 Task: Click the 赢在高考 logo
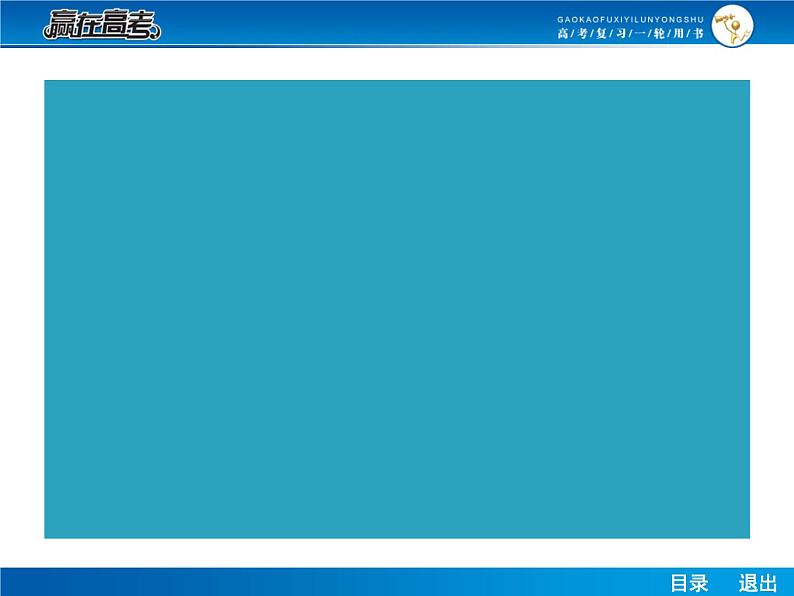pyautogui.click(x=101, y=25)
